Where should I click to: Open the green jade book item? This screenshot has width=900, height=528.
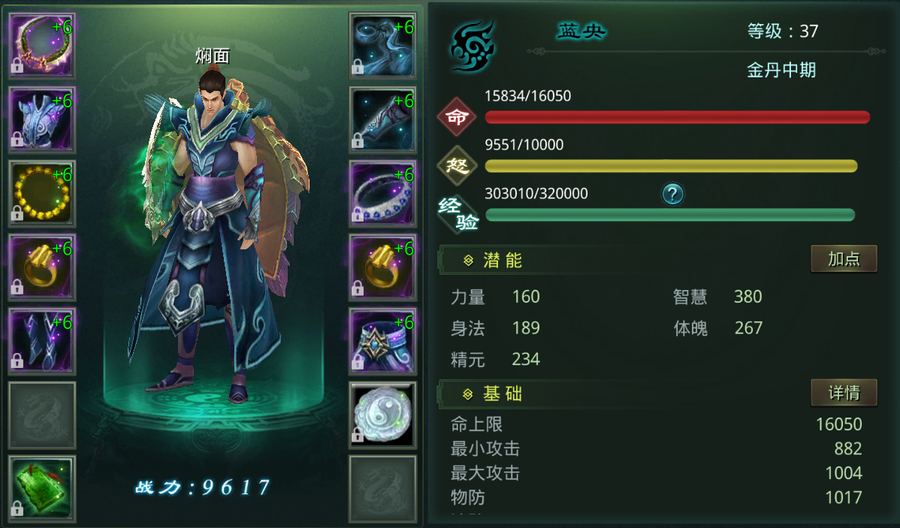click(x=42, y=488)
